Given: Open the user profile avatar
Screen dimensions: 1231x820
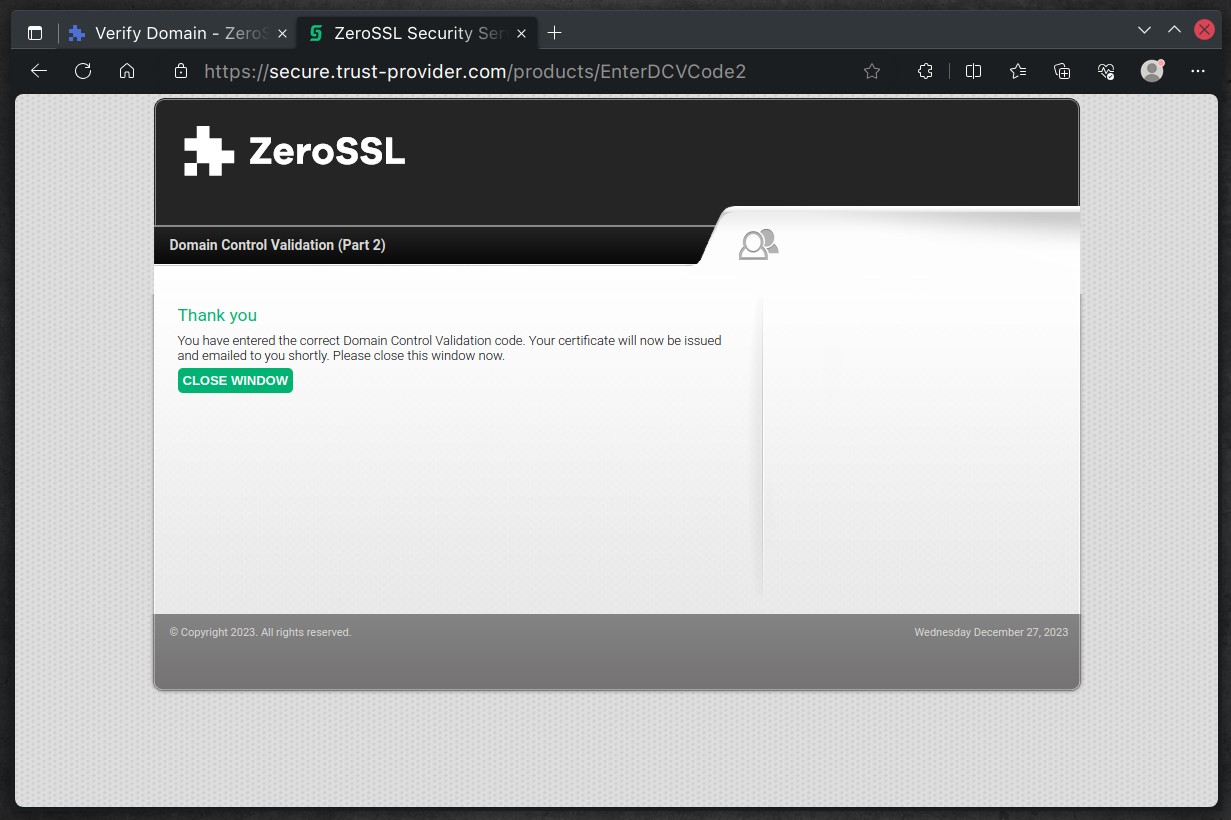Looking at the screenshot, I should click(x=1153, y=71).
